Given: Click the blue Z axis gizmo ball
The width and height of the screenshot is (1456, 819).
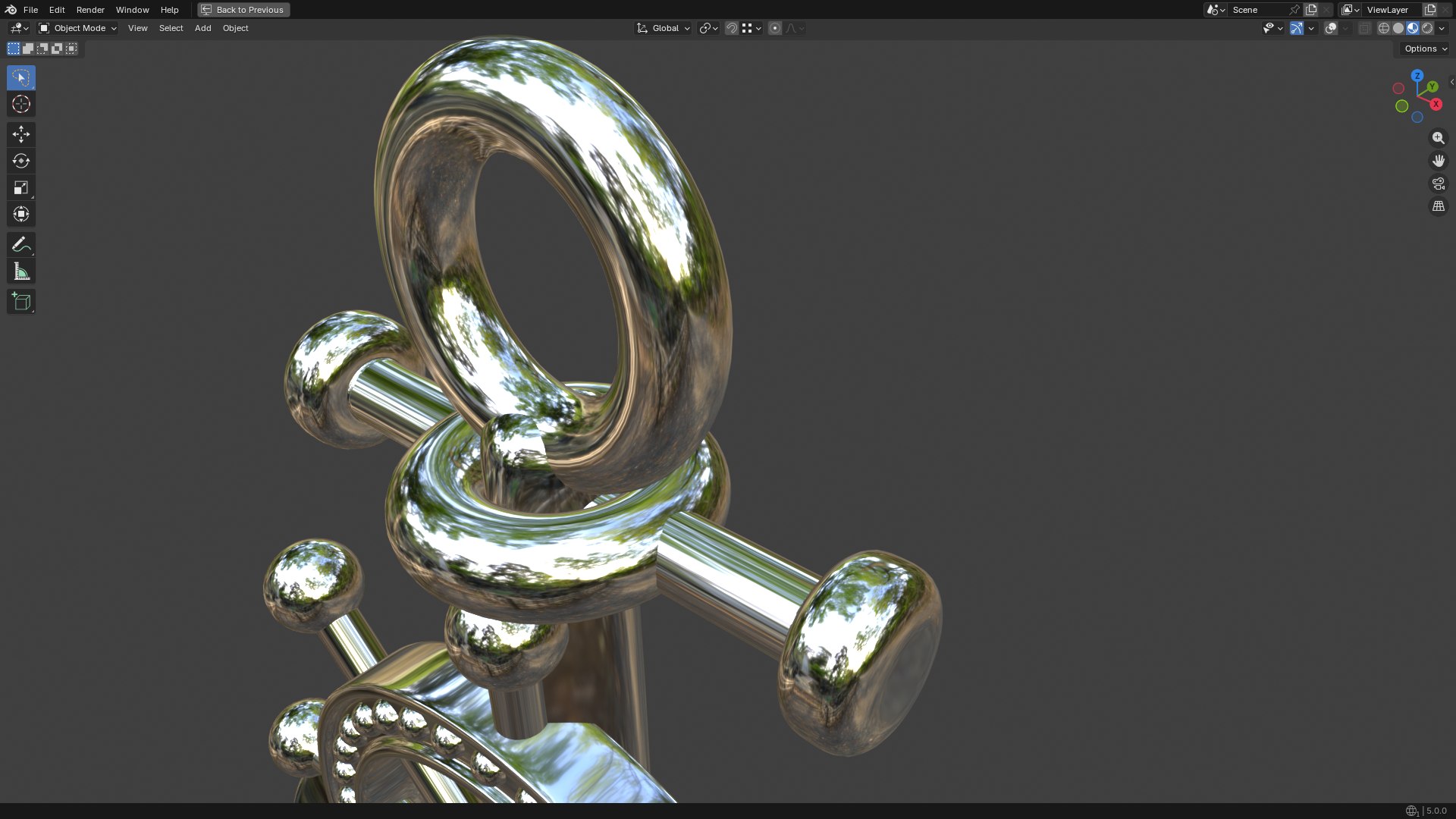Looking at the screenshot, I should tap(1417, 76).
